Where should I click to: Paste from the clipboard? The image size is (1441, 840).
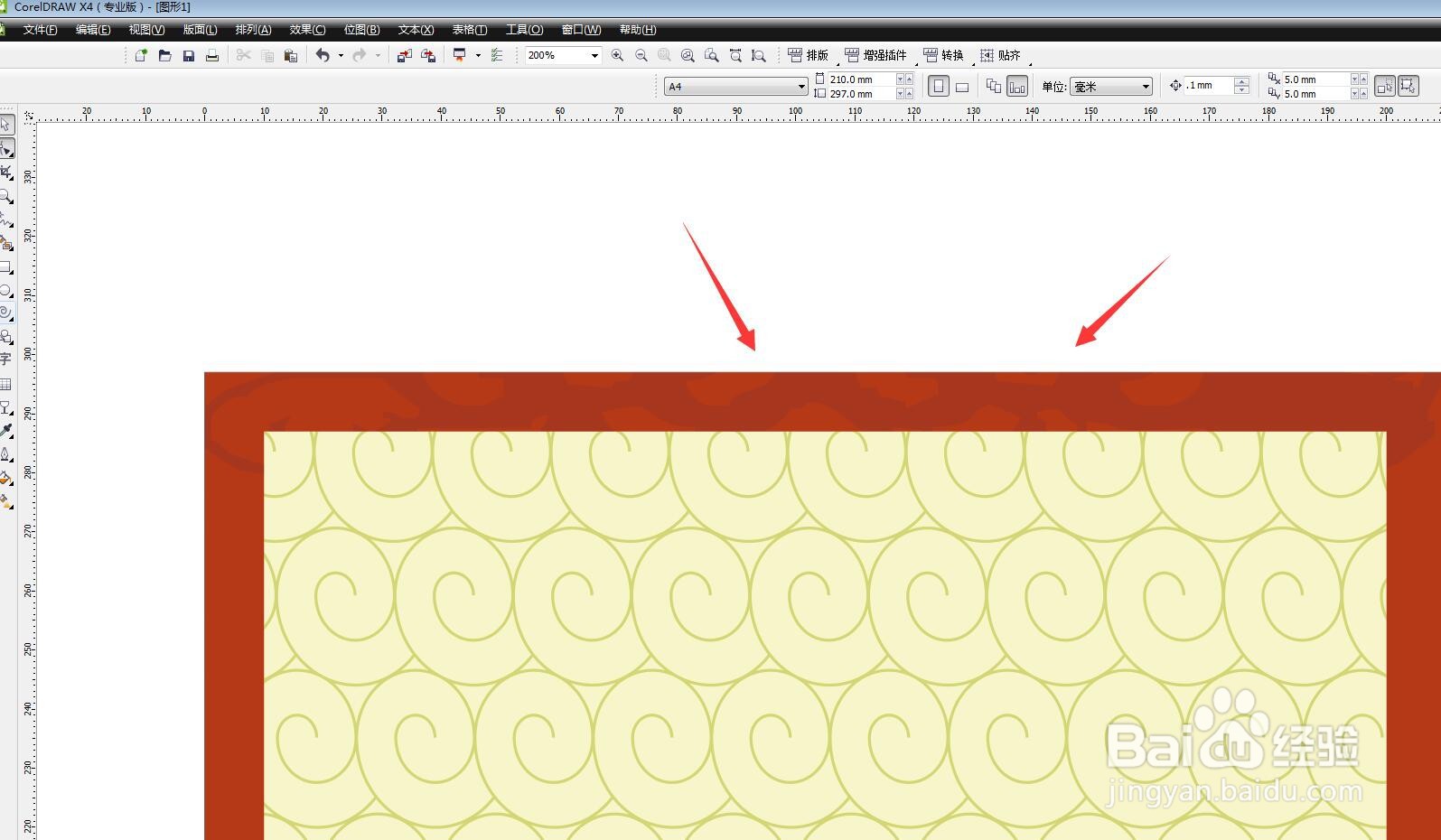pos(290,55)
